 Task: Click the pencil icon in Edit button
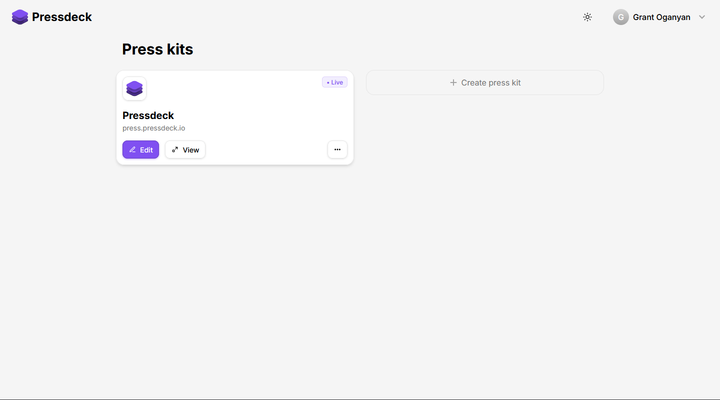[x=133, y=150]
